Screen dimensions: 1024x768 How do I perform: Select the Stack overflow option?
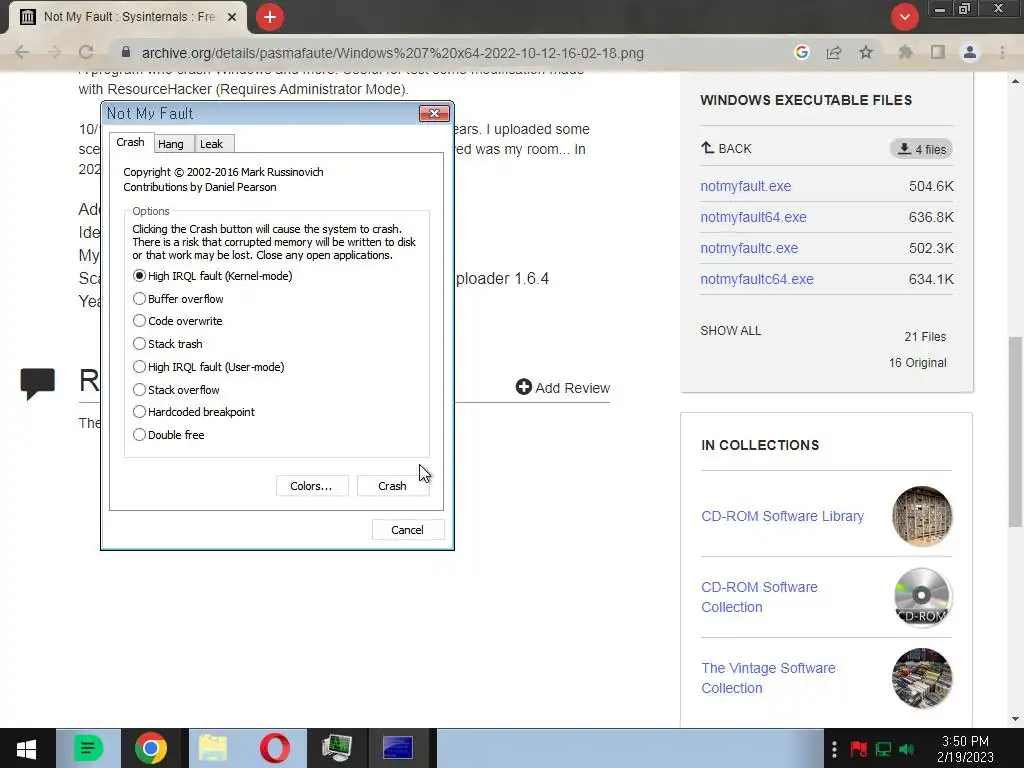(176, 390)
